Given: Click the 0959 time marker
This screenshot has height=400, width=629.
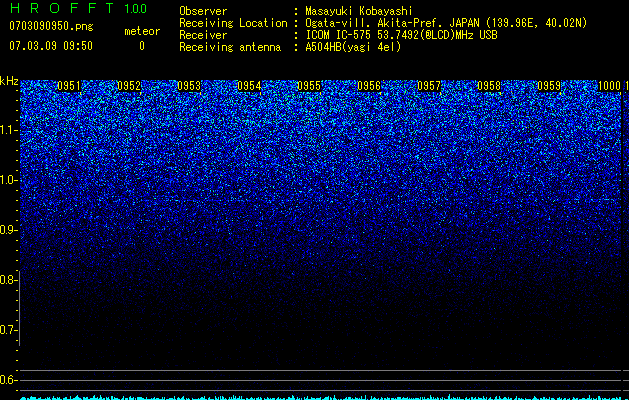Looking at the screenshot, I should click(549, 86).
